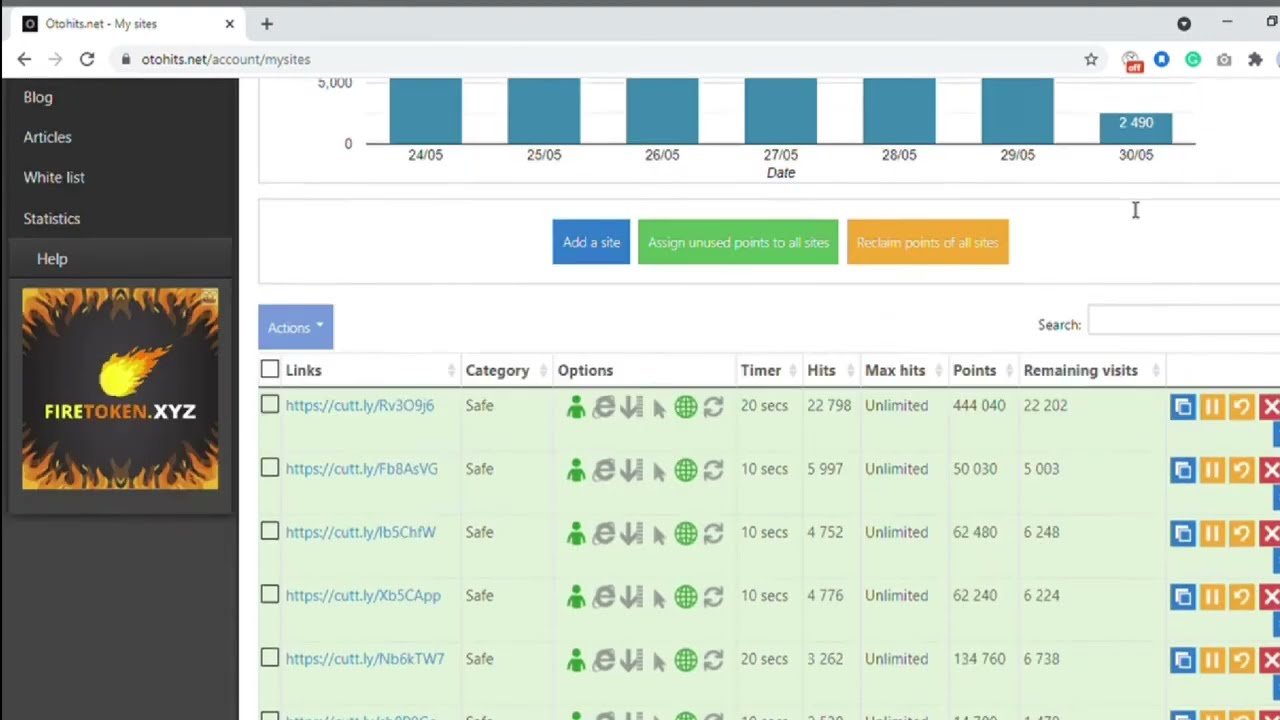Open the Chrome extensions puzzle icon

[x=1255, y=59]
